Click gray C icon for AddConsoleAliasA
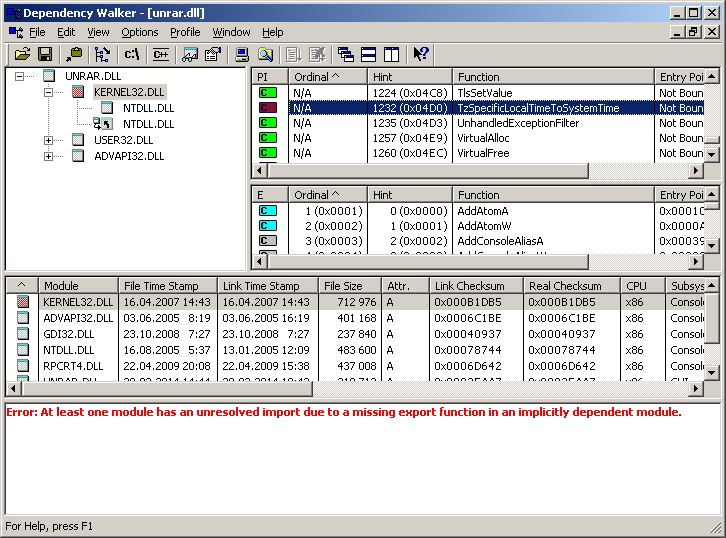Viewport: 726px width, 538px height. pos(268,241)
